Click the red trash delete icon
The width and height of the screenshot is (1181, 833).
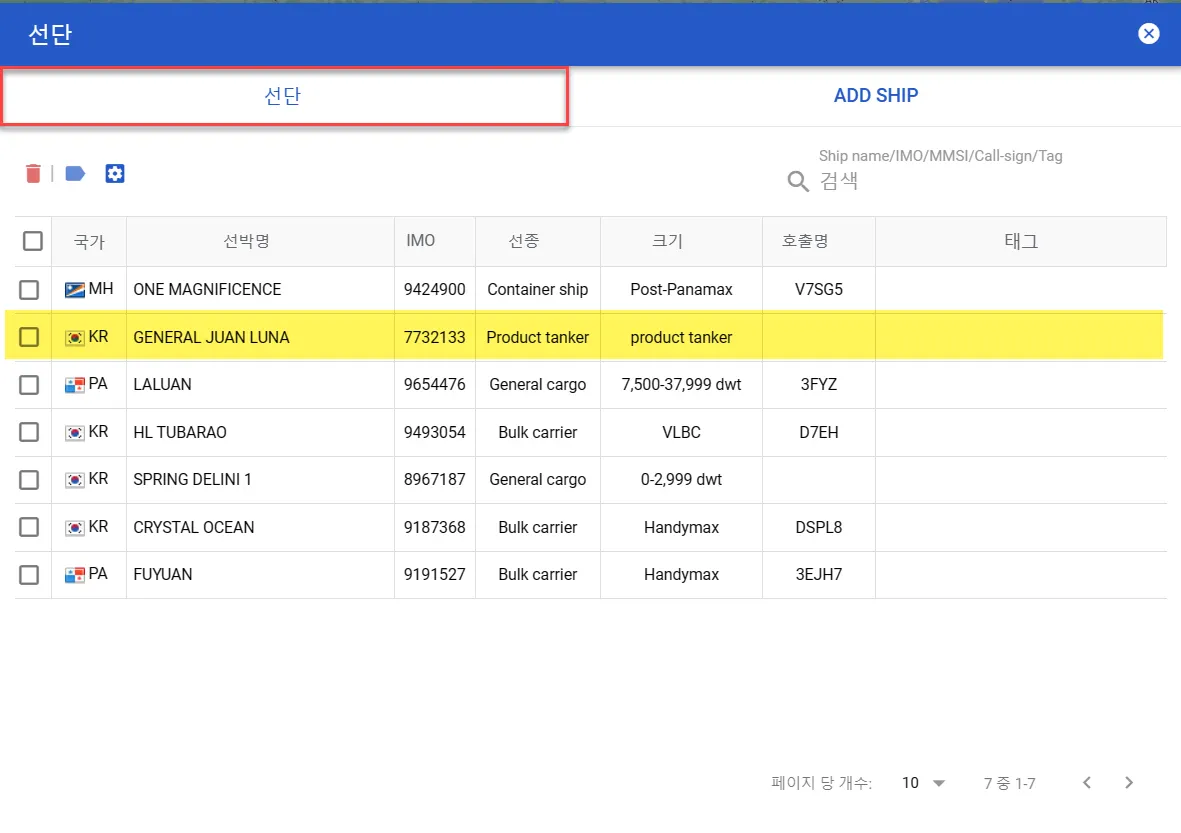coord(33,174)
